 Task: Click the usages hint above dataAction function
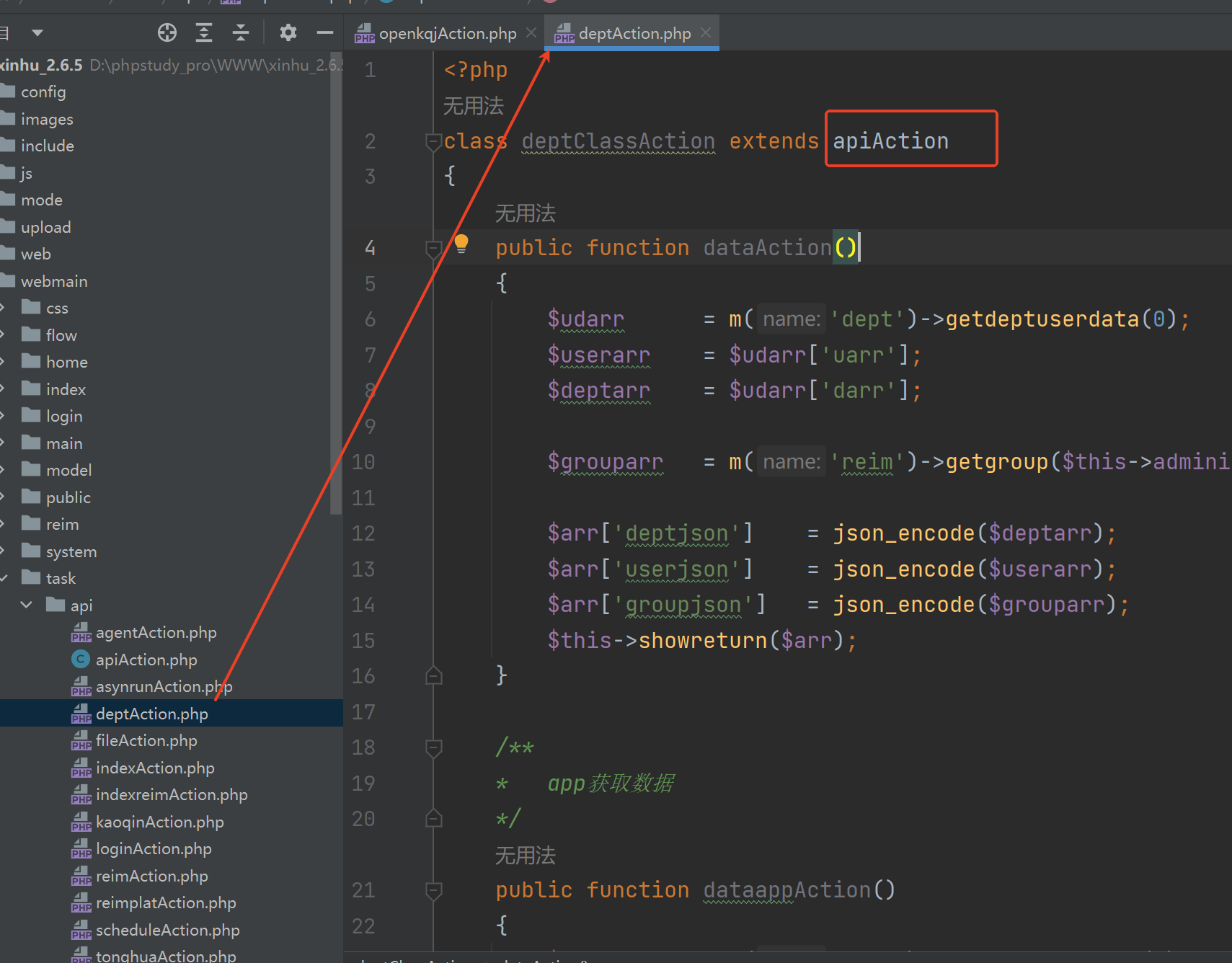tap(525, 213)
